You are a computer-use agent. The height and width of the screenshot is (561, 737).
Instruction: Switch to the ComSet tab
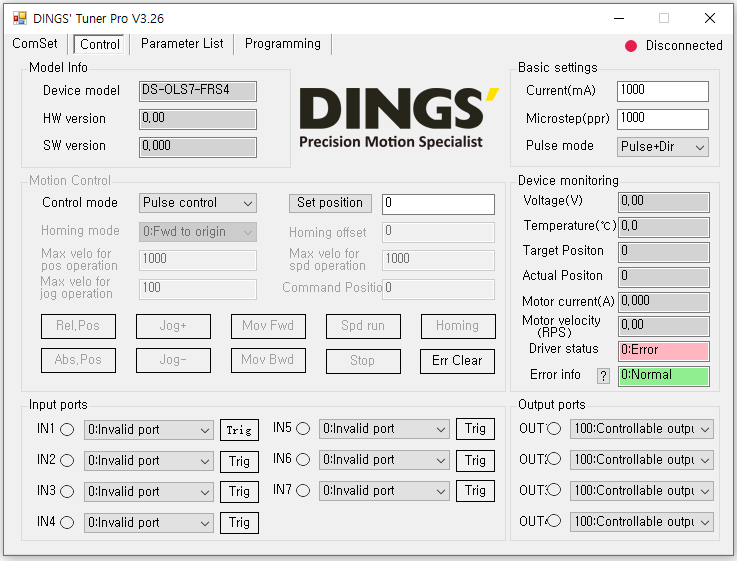point(35,44)
